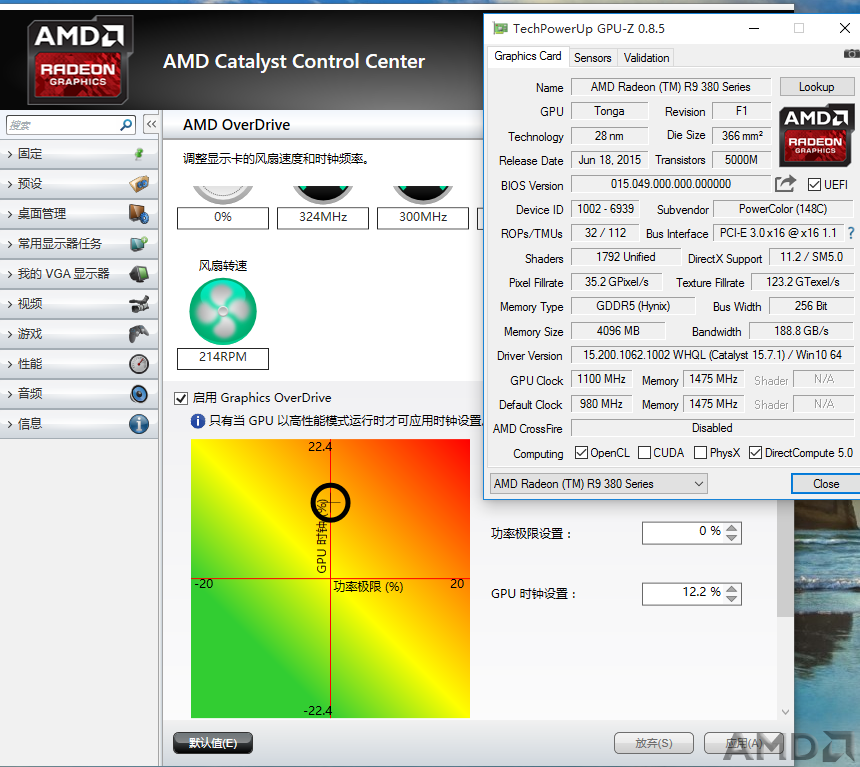Click the scroll-down arrow of the Catalyst panel
The width and height of the screenshot is (860, 767).
pyautogui.click(x=785, y=712)
